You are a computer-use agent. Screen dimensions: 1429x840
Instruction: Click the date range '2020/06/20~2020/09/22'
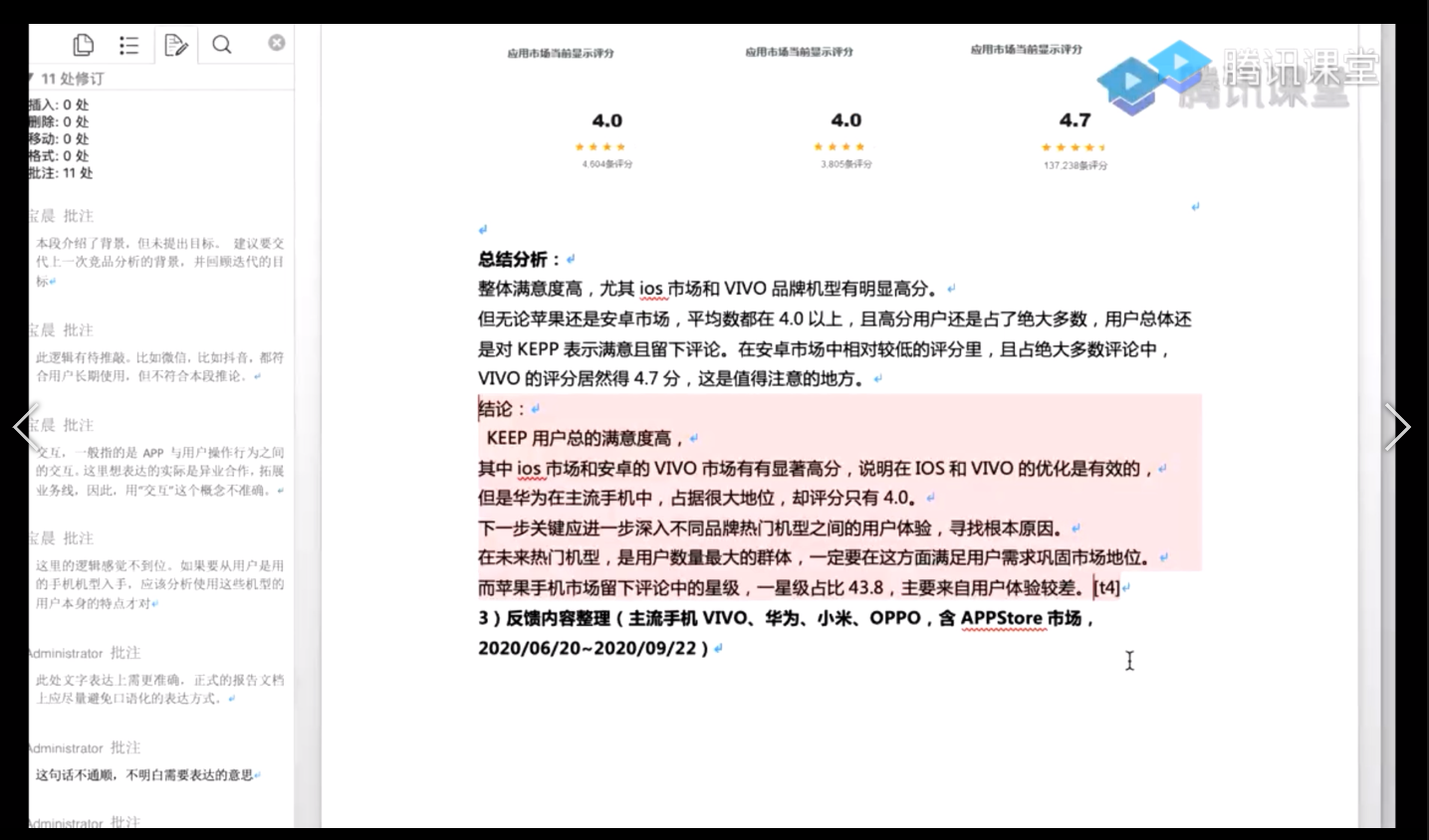pos(588,647)
